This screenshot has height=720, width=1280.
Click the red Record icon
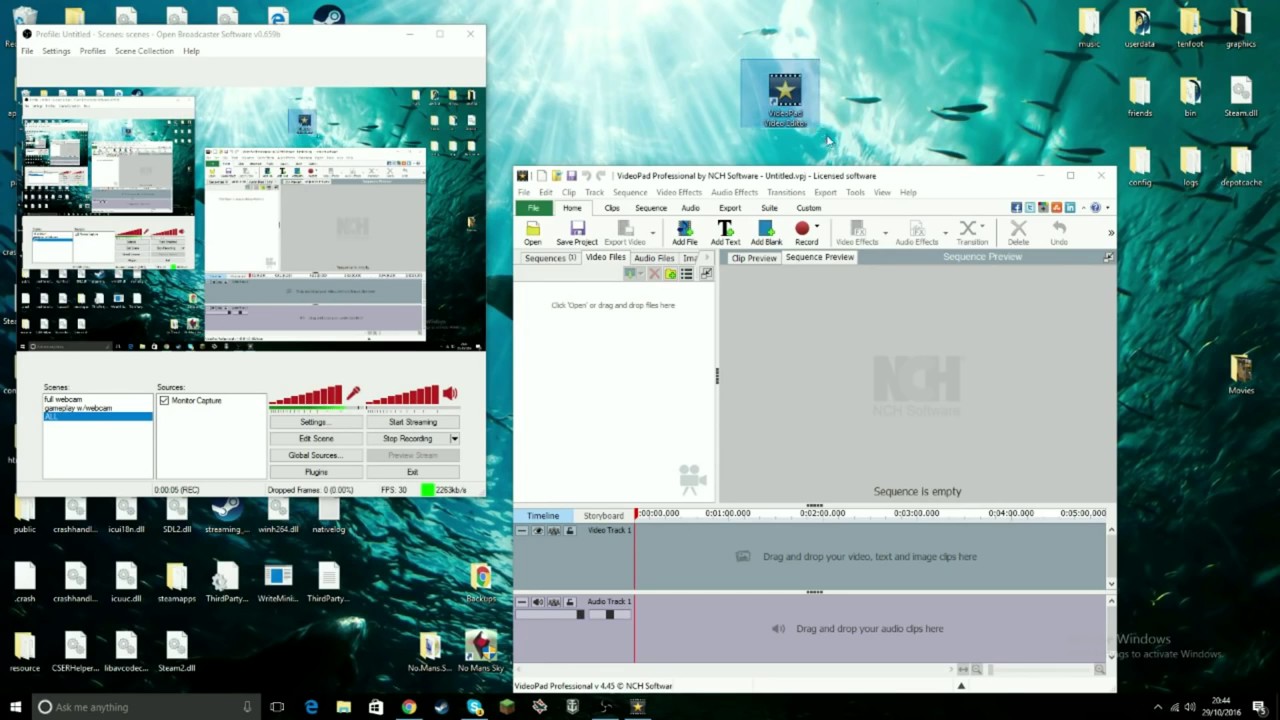tap(802, 229)
